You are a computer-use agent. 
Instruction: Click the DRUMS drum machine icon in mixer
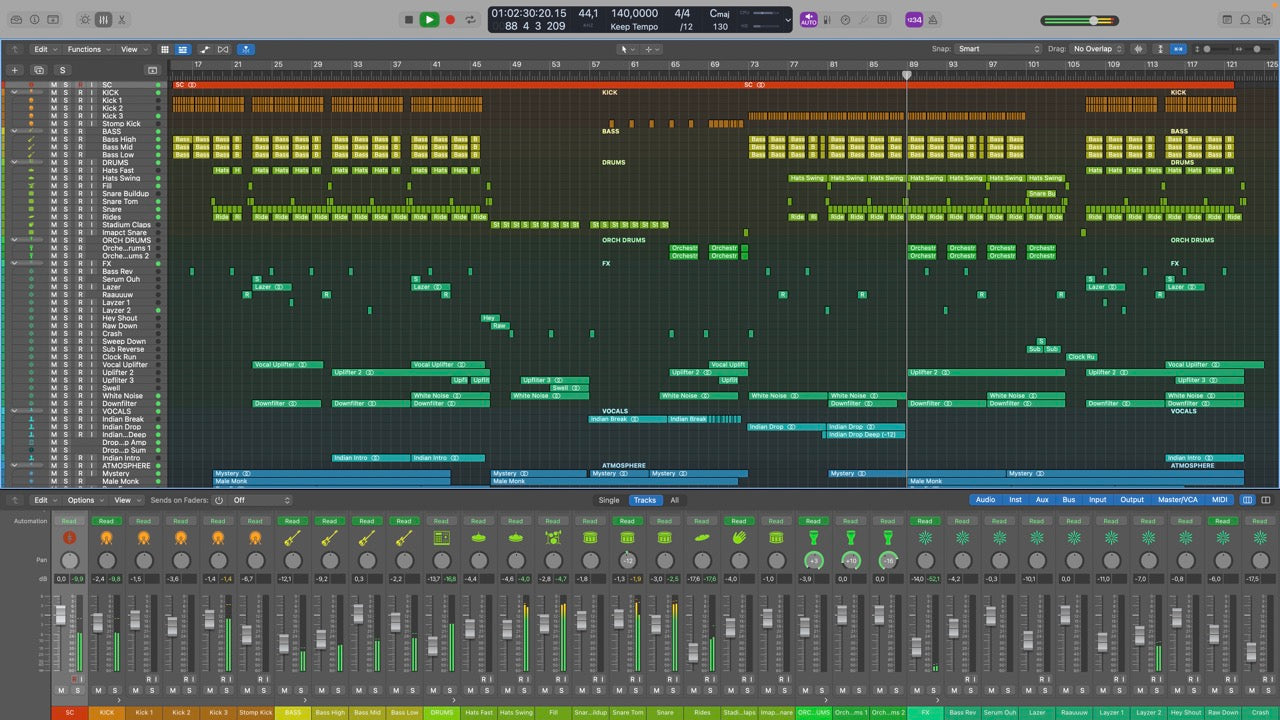pyautogui.click(x=441, y=538)
